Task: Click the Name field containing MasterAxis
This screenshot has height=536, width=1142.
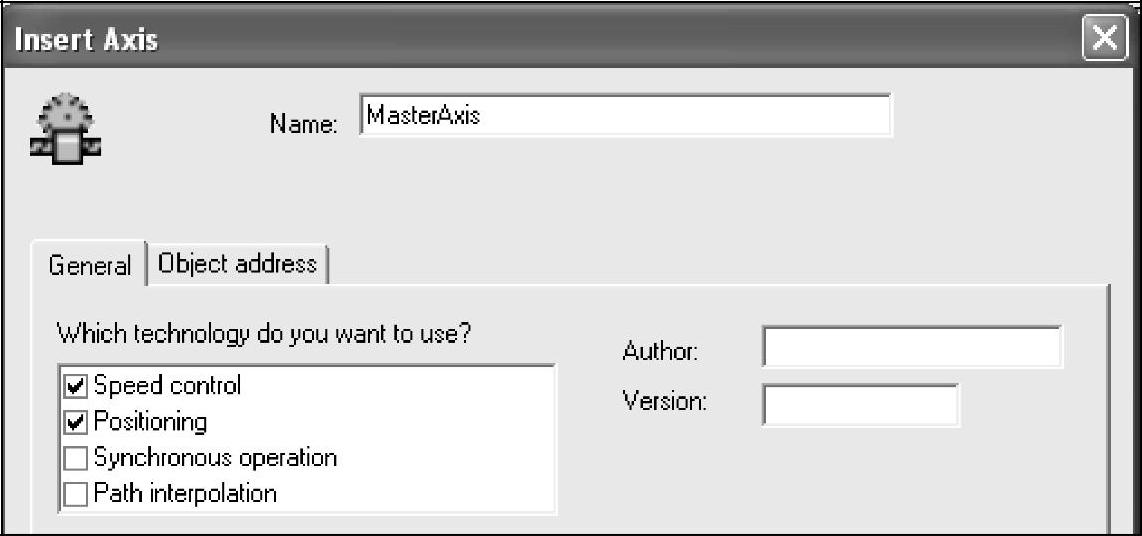Action: 624,115
